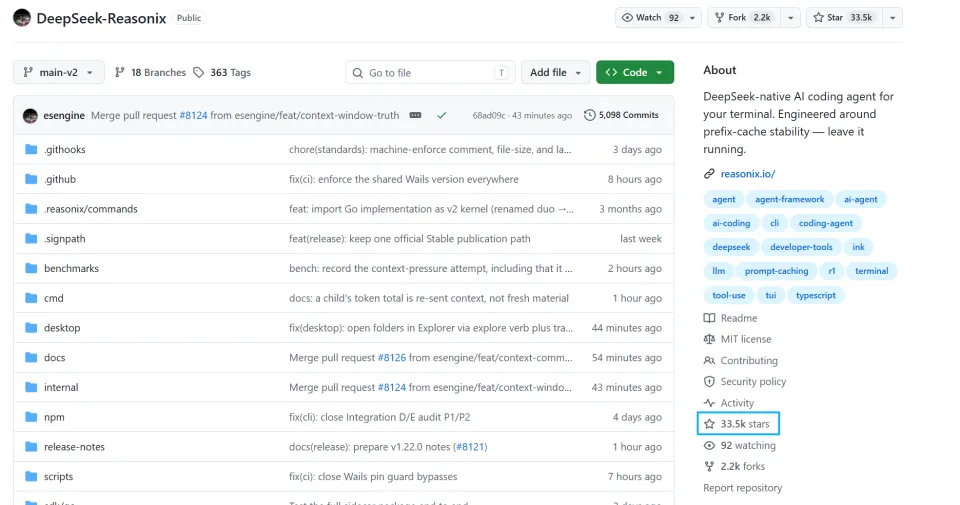Click the folder icon next to npm
This screenshot has width=960, height=505.
pyautogui.click(x=31, y=417)
